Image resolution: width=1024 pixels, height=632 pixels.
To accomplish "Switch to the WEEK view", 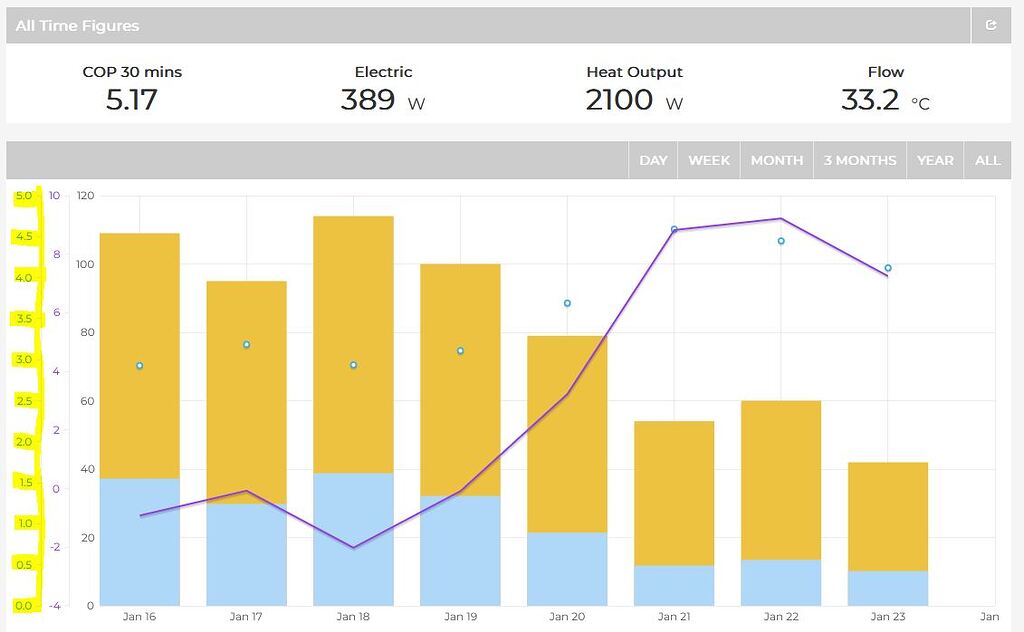I will click(x=709, y=160).
